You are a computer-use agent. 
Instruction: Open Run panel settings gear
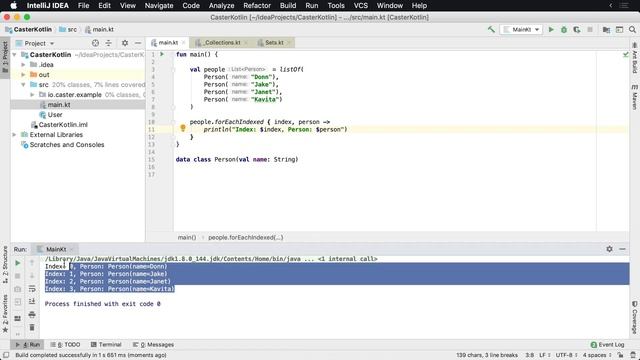pos(609,249)
